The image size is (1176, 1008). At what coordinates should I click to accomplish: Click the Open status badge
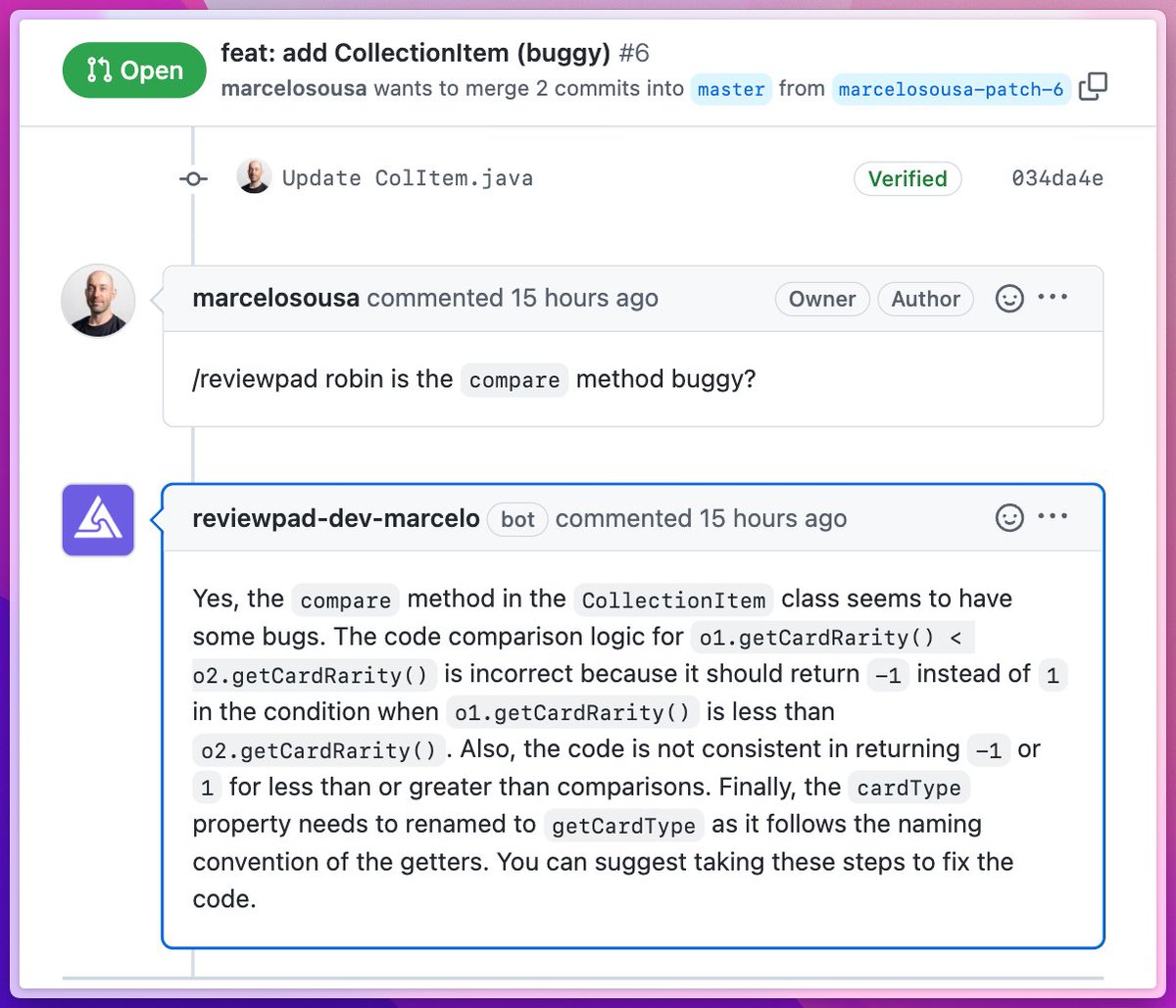pyautogui.click(x=134, y=70)
